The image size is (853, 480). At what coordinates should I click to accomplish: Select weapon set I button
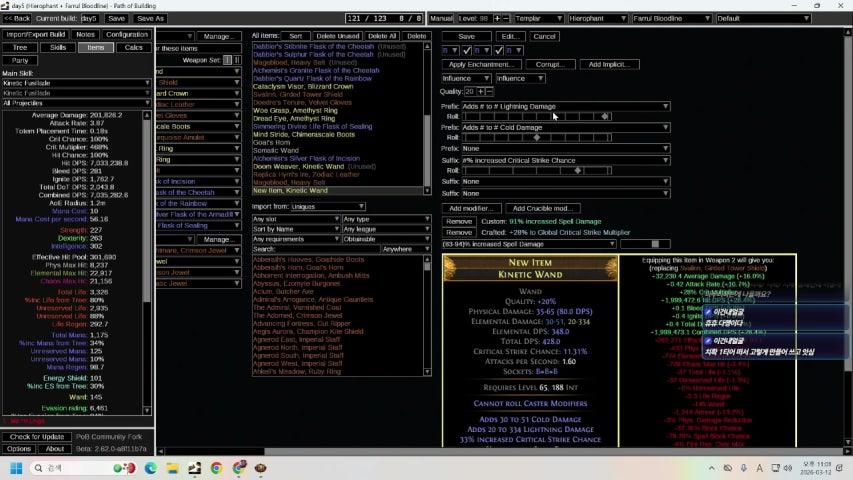click(226, 60)
